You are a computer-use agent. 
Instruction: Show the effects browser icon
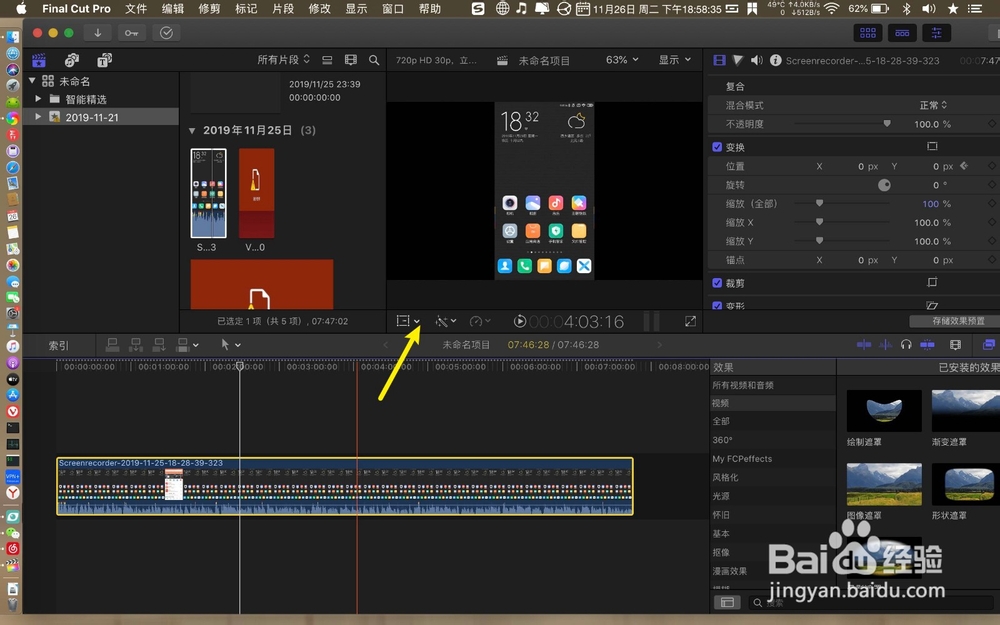point(989,345)
